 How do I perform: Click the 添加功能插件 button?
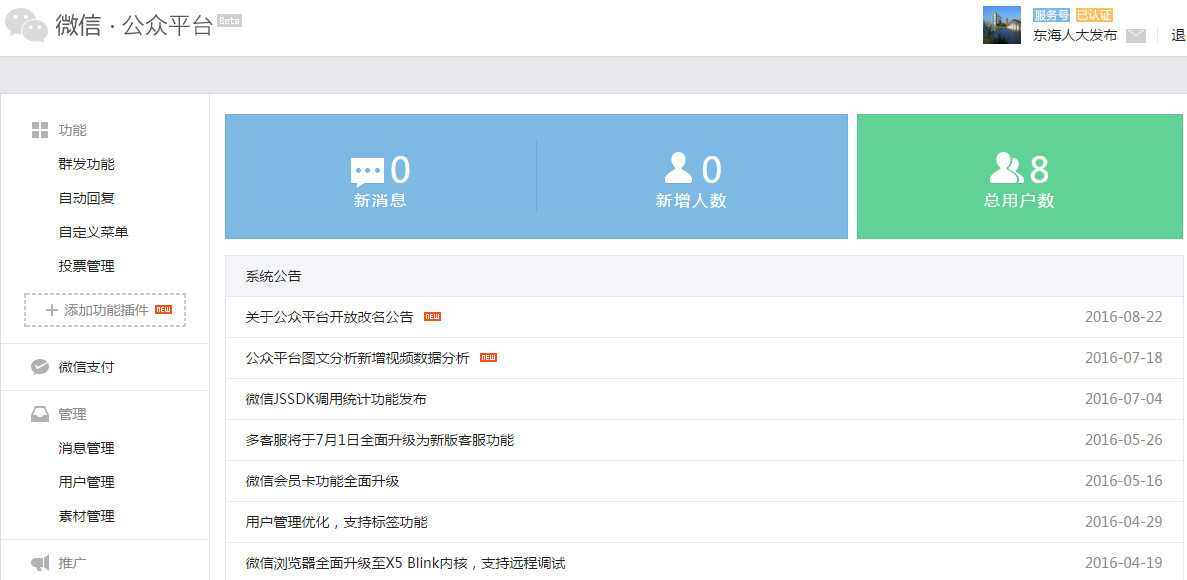pyautogui.click(x=105, y=310)
